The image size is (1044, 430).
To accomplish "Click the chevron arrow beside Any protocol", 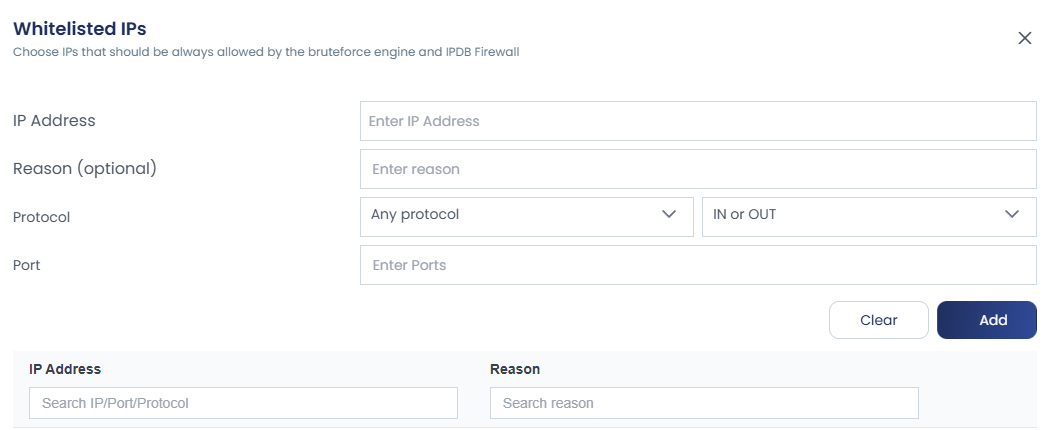I will 669,215.
